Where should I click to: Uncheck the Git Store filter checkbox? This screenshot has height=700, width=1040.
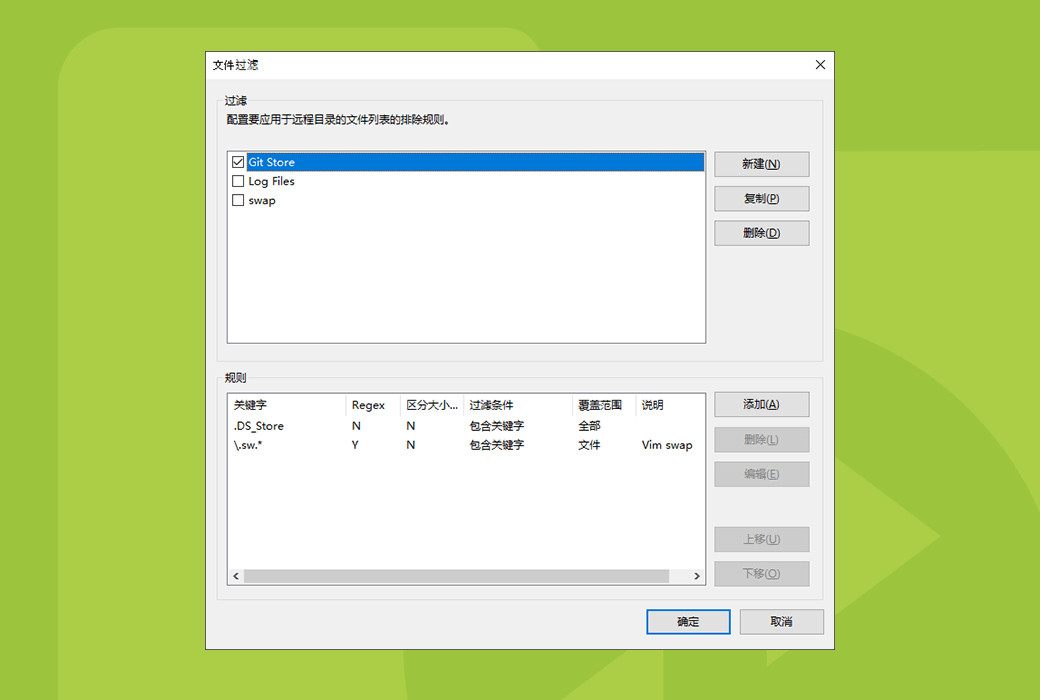(x=238, y=162)
